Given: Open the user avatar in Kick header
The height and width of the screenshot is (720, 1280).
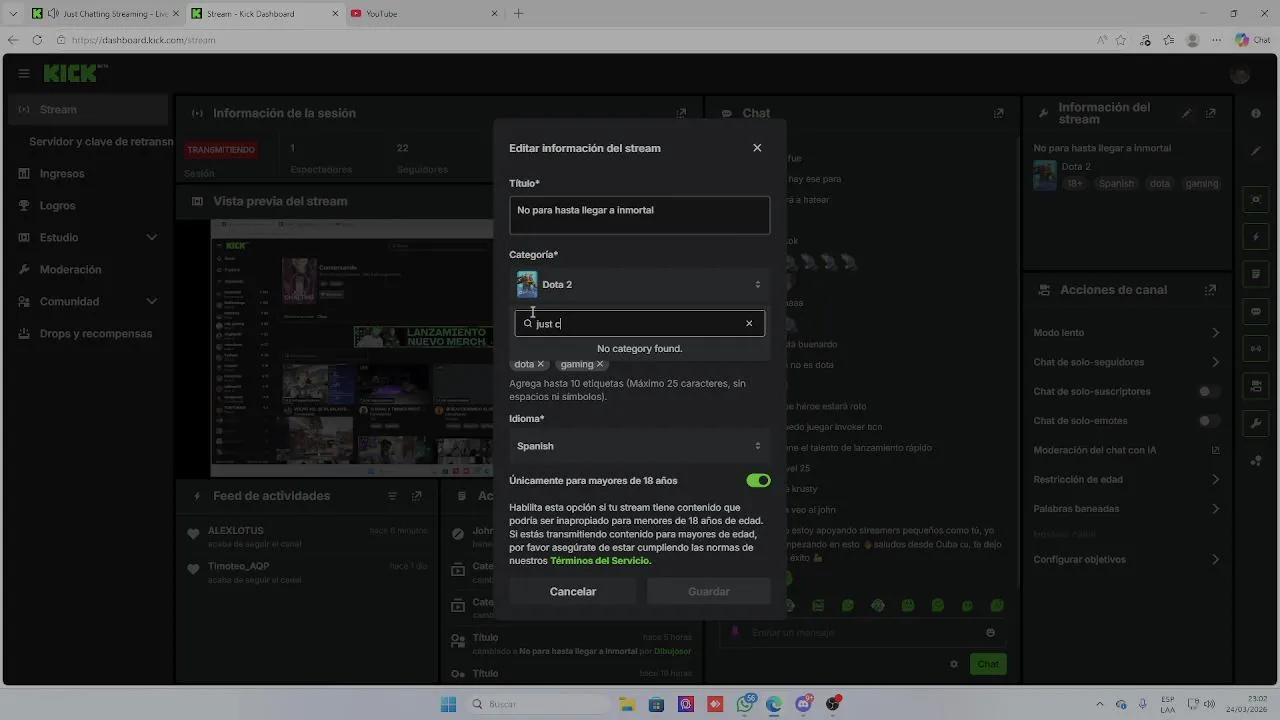Looking at the screenshot, I should 1240,74.
